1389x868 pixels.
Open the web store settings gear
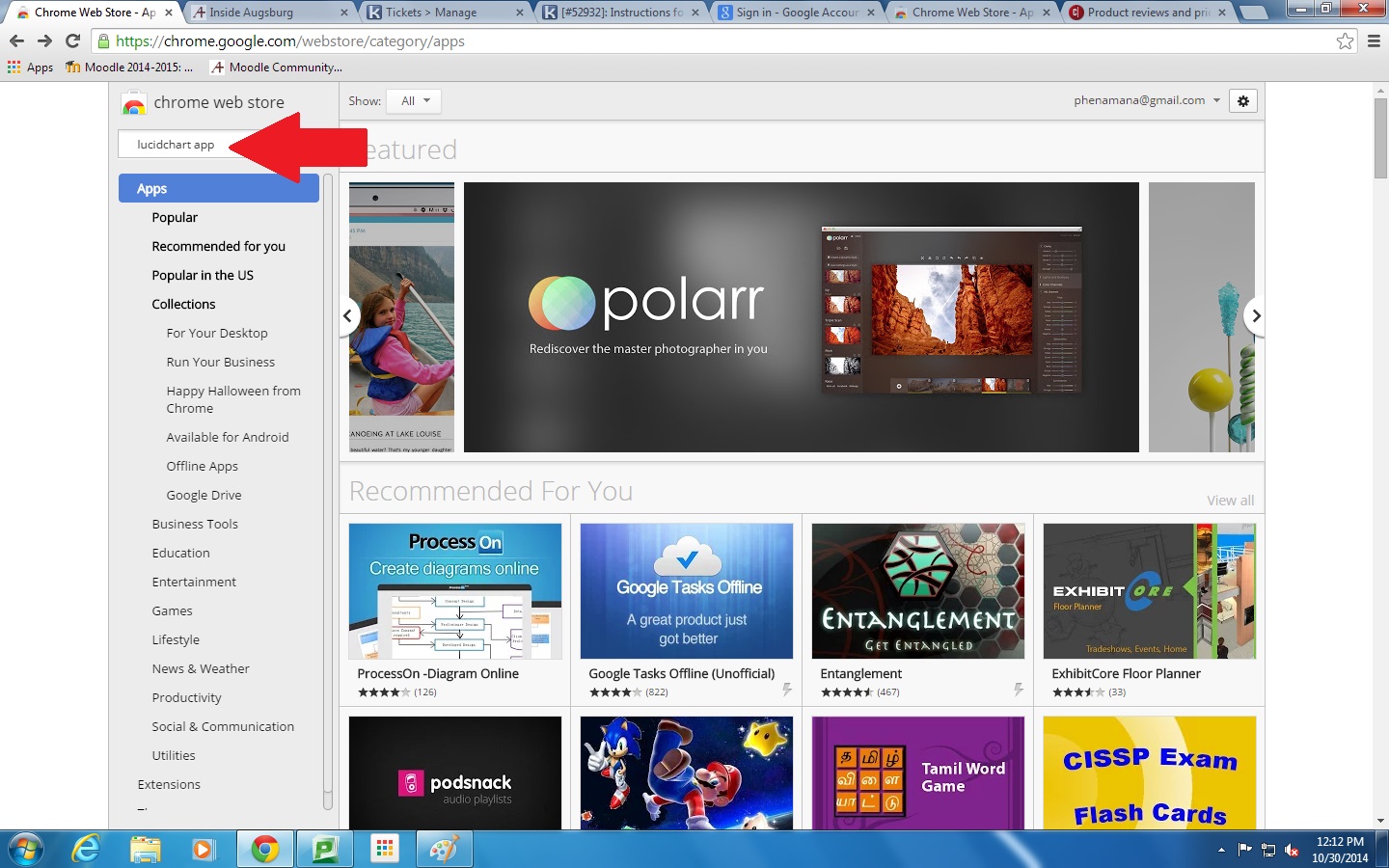(1243, 101)
